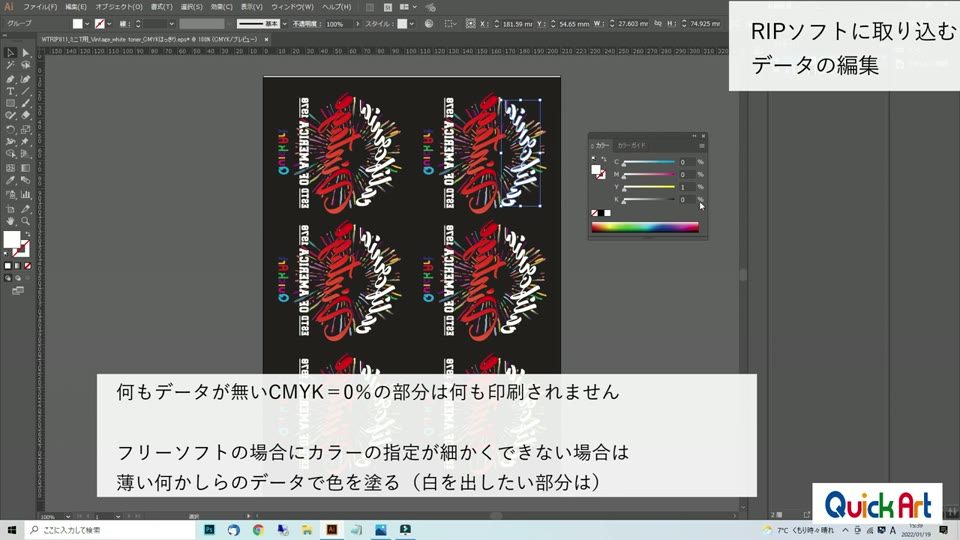960x540 pixels.
Task: Select the Artboard tool
Action: click(10, 209)
